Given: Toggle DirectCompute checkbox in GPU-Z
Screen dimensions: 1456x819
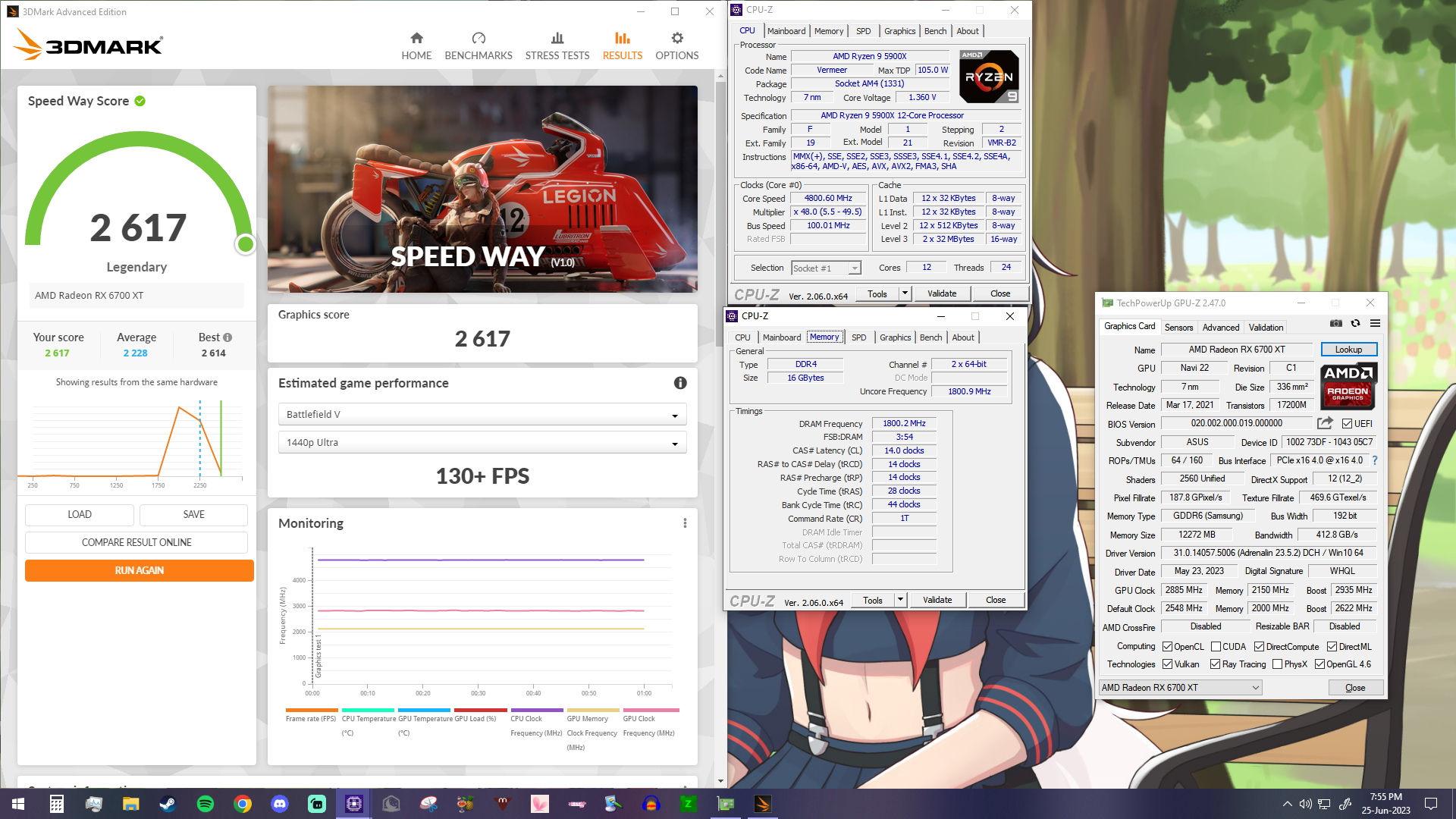Looking at the screenshot, I should point(1259,647).
